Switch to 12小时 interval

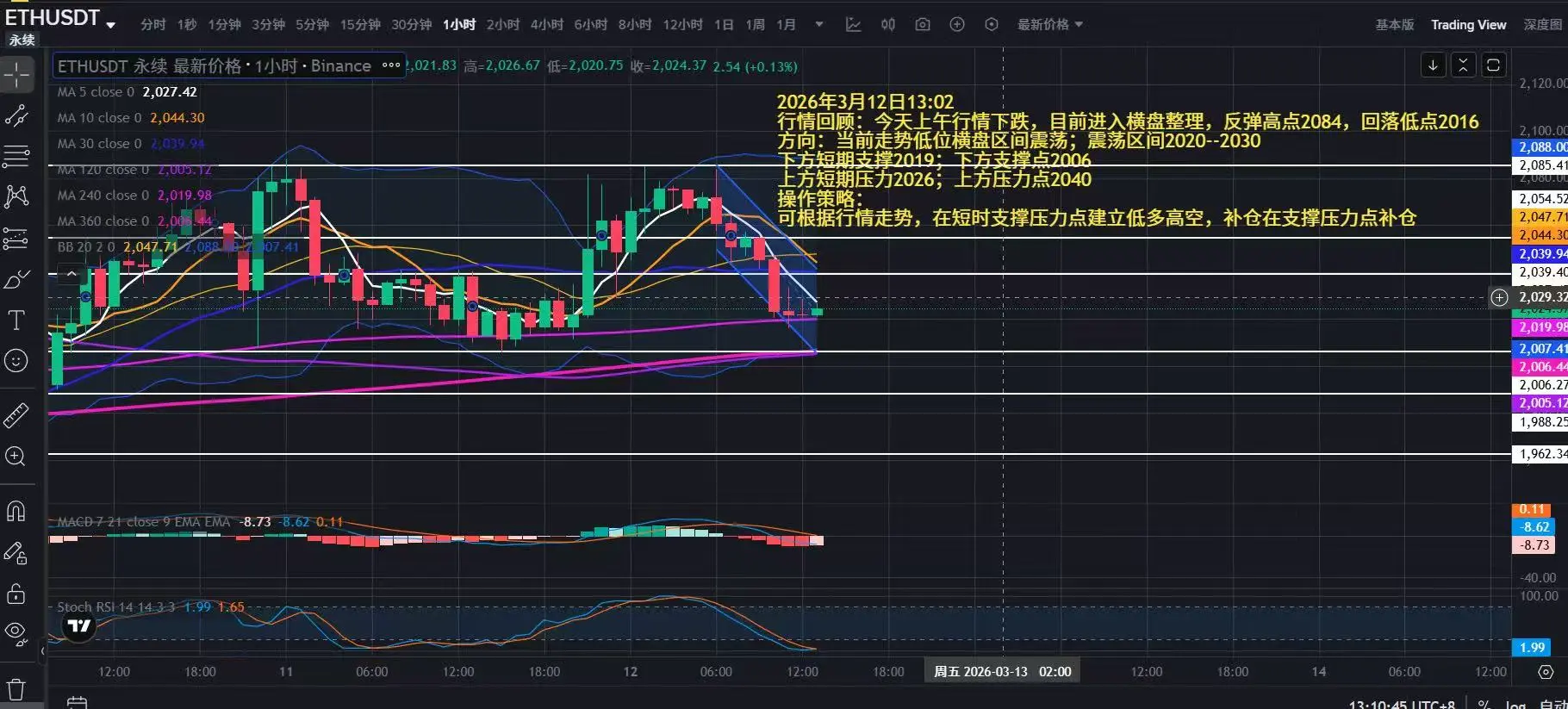682,25
